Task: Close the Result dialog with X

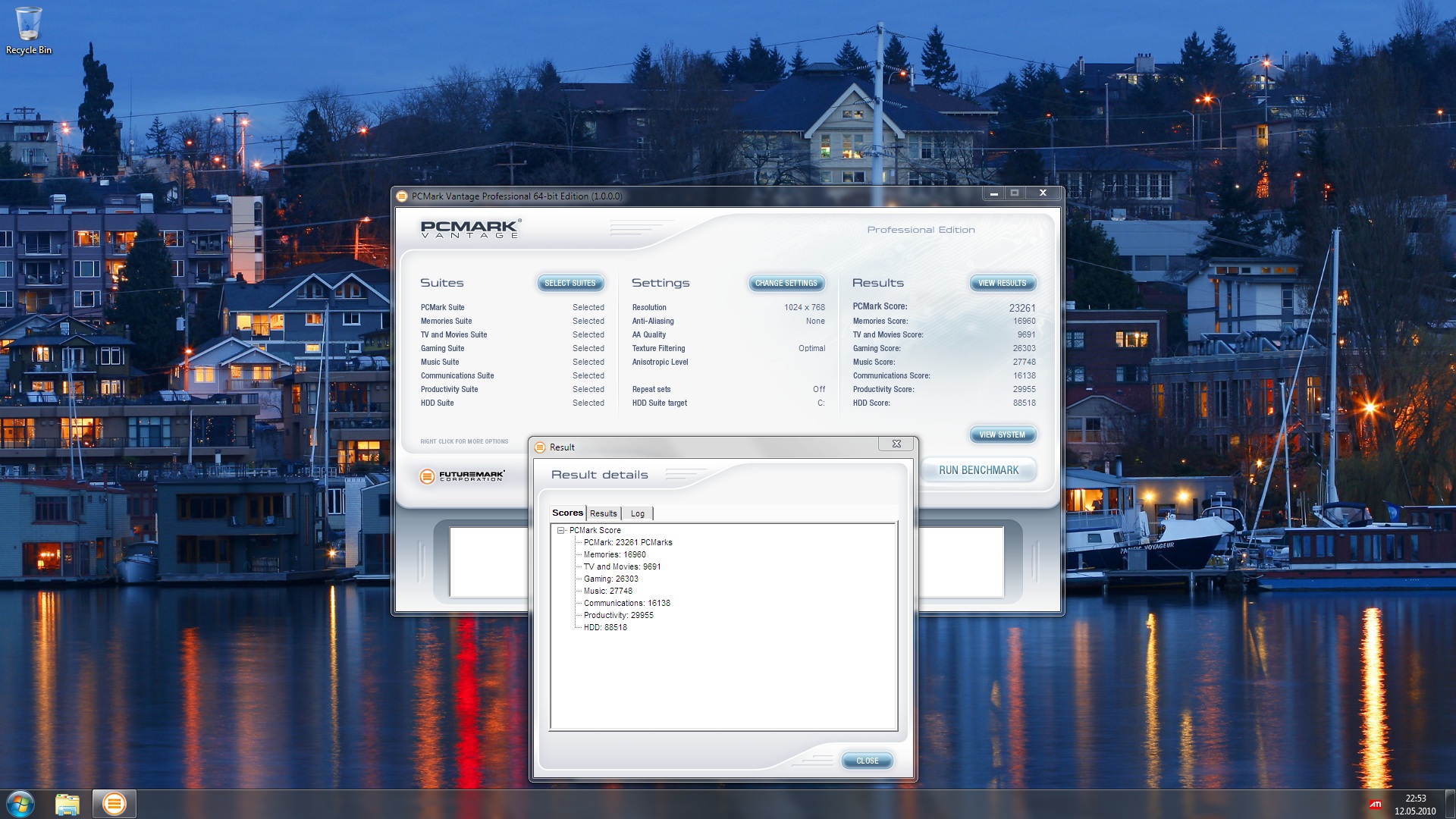Action: point(896,444)
